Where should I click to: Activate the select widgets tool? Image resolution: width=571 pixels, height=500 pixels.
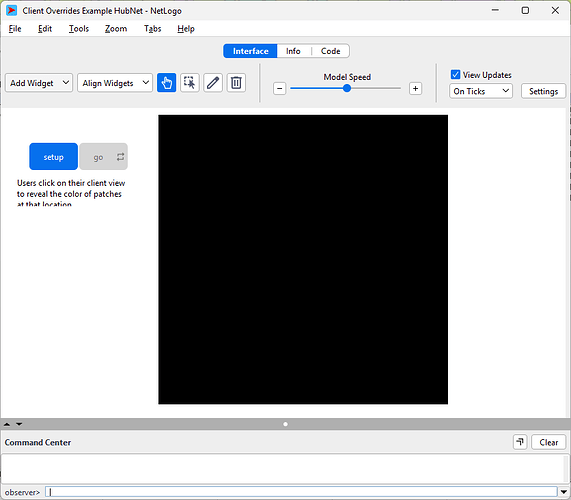190,83
